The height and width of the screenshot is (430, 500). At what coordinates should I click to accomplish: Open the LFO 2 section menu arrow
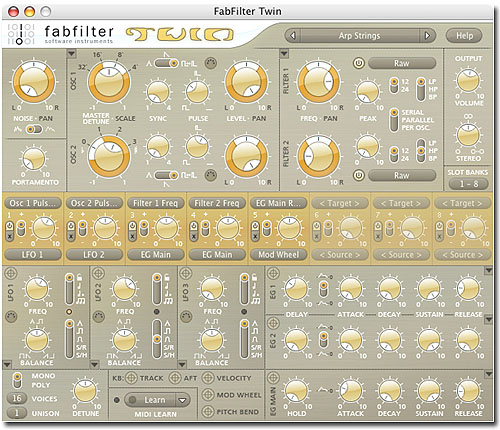(x=94, y=364)
